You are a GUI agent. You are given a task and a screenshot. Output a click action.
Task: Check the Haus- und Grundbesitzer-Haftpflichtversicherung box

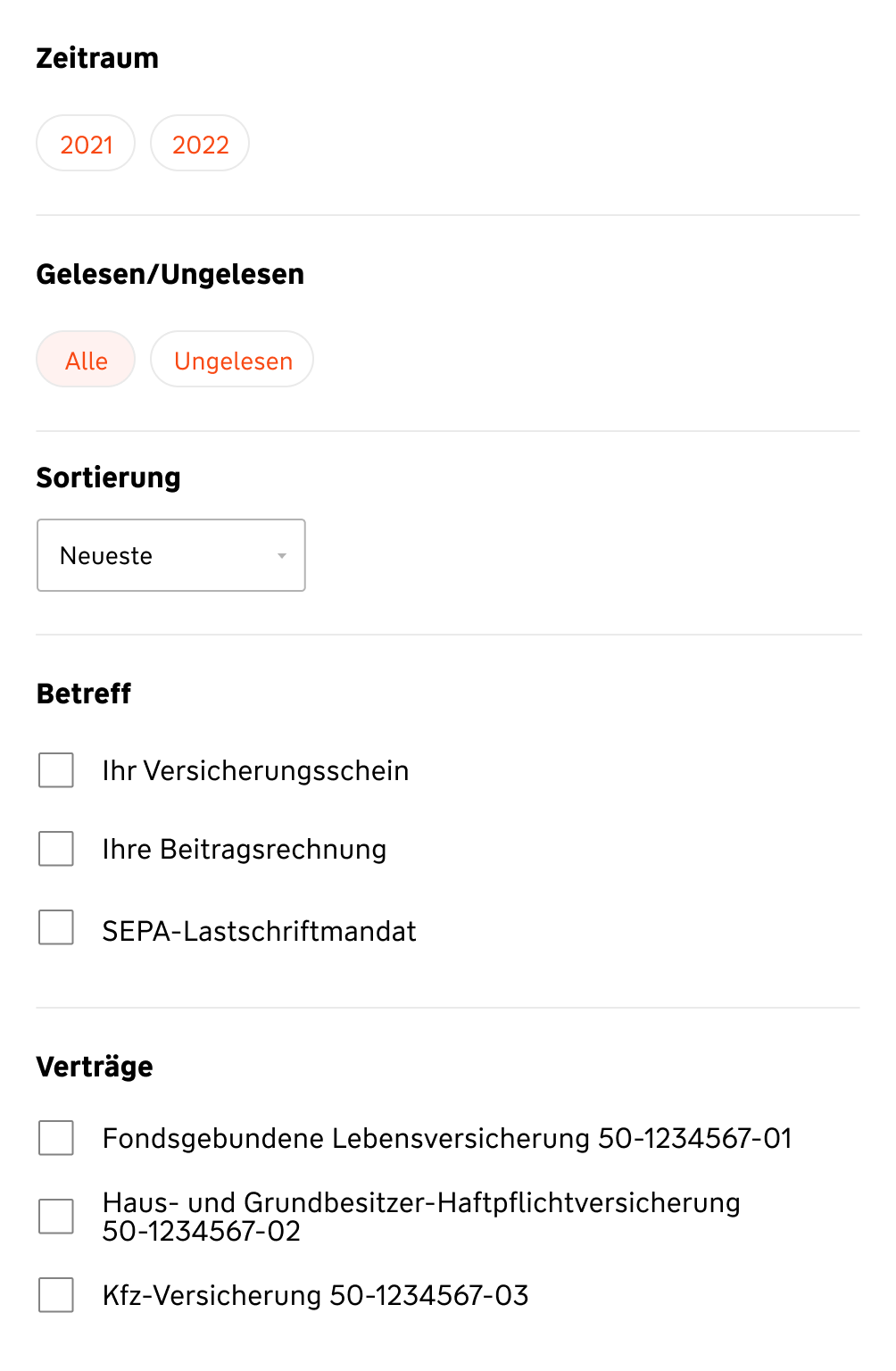56,1217
